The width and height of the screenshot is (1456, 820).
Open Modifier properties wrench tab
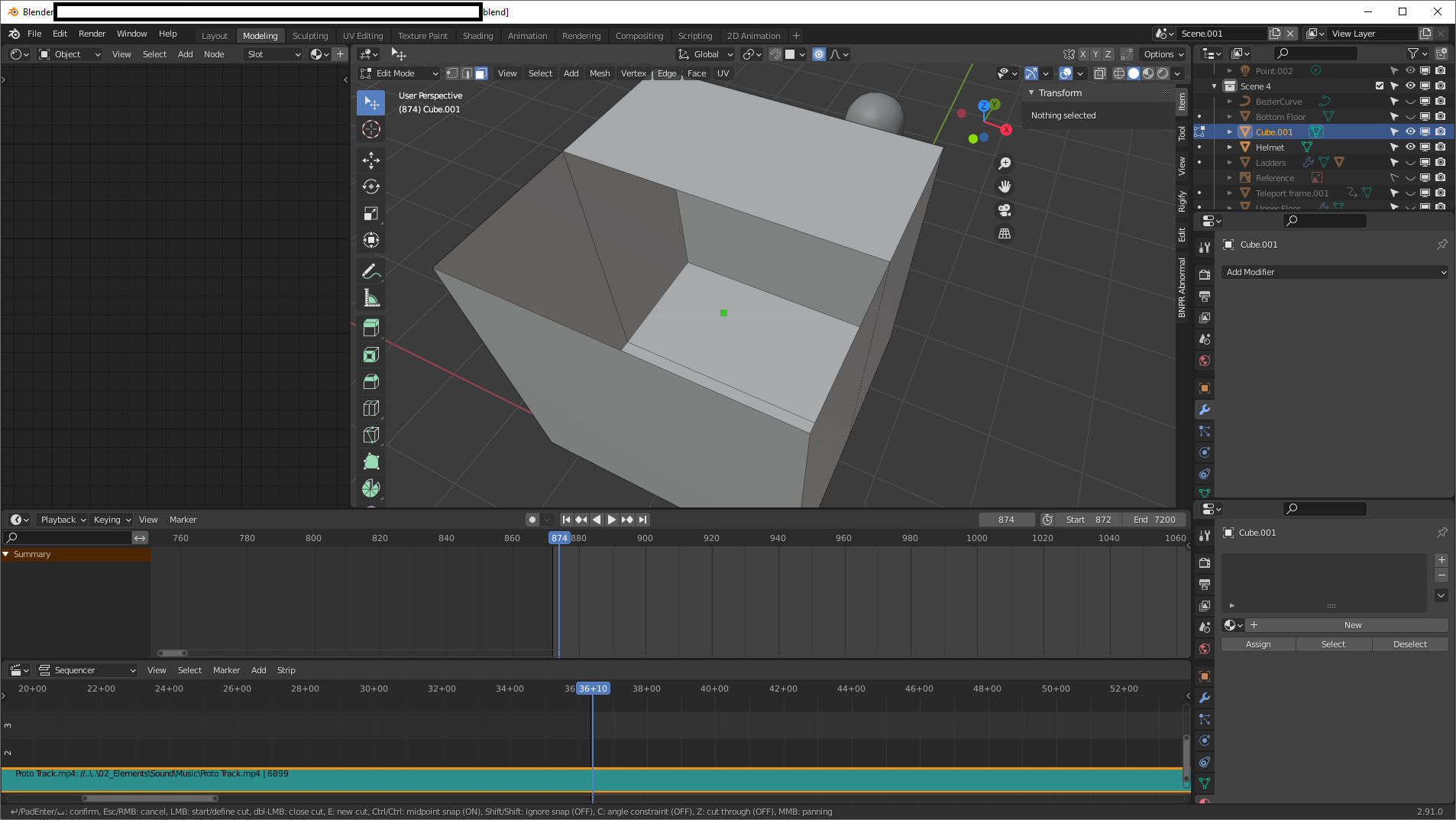(x=1205, y=410)
